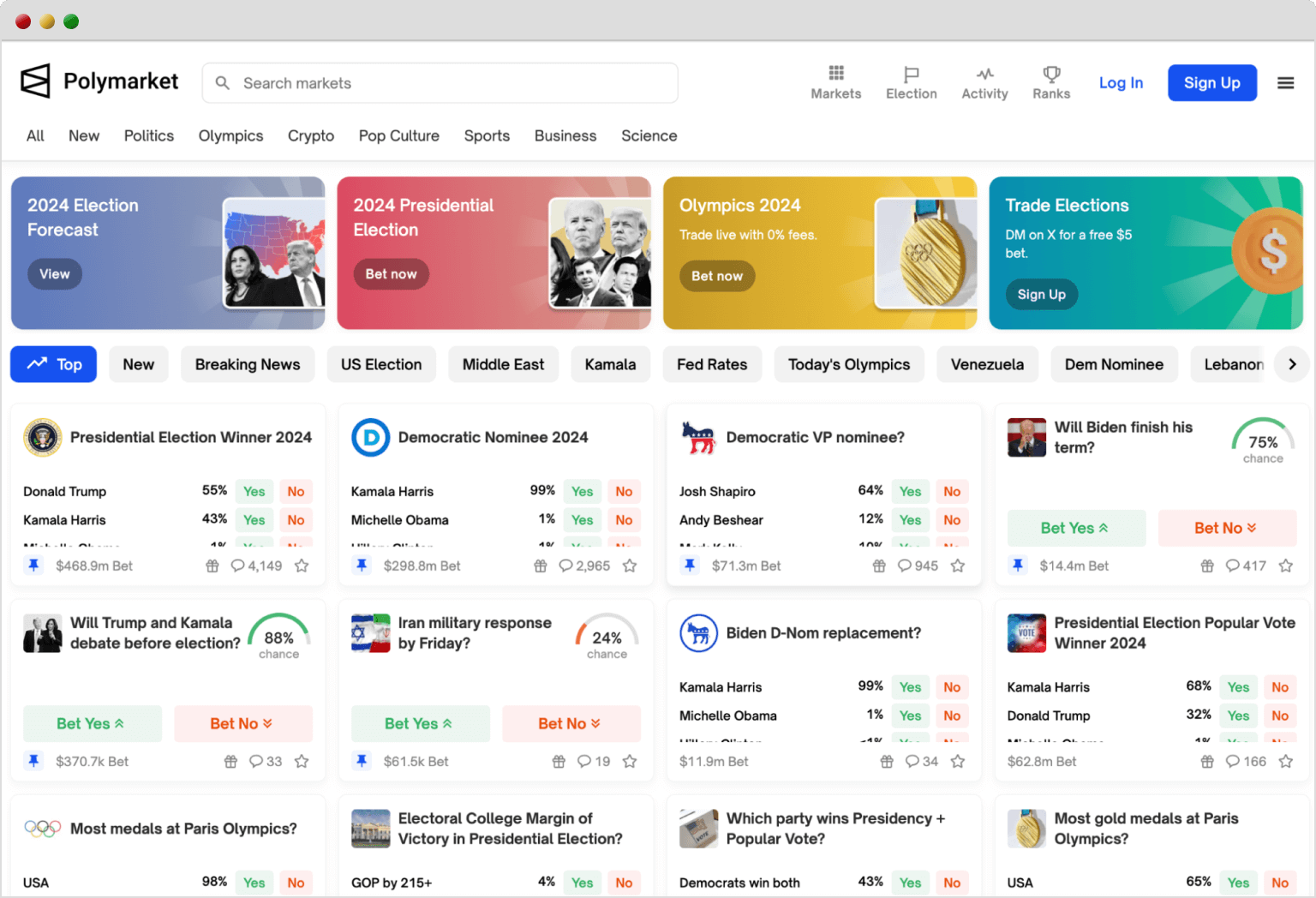Image resolution: width=1316 pixels, height=898 pixels.
Task: Bet No on Donald Trump popular vote winner
Action: point(1280,715)
